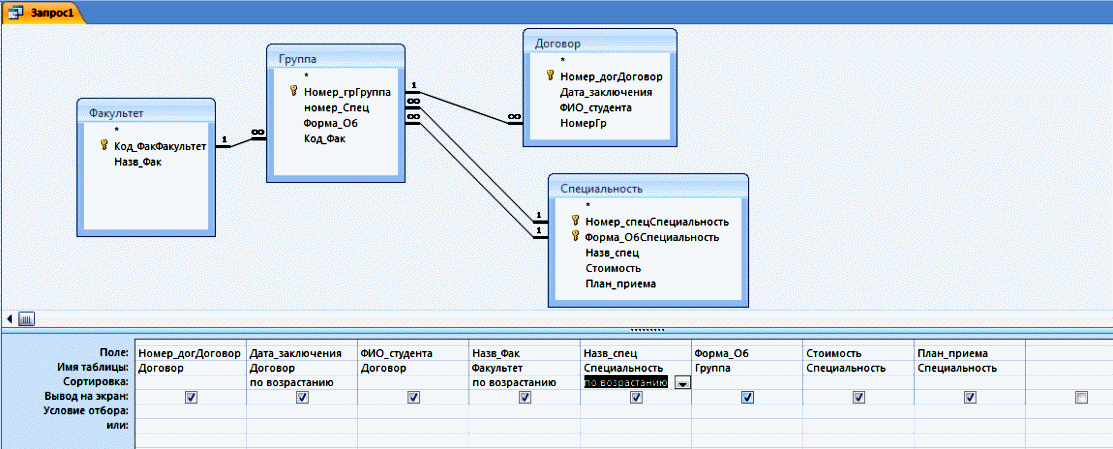This screenshot has width=1113, height=449.
Task: Click key icon beside Номер_спецСпециальность field
Action: [575, 221]
